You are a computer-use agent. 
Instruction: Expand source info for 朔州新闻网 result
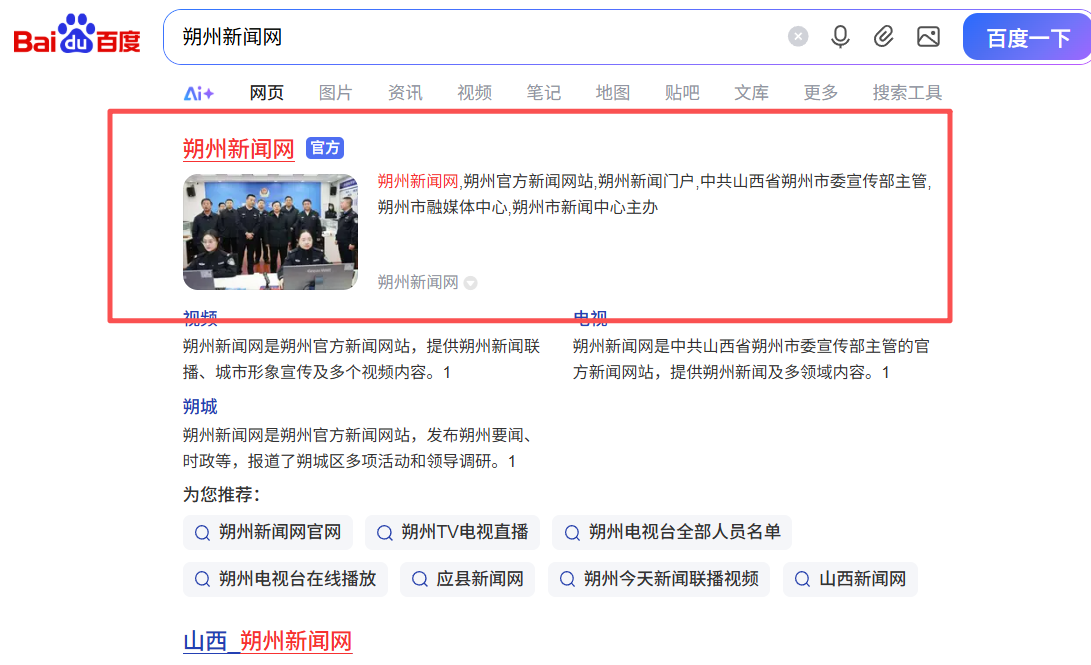point(471,282)
